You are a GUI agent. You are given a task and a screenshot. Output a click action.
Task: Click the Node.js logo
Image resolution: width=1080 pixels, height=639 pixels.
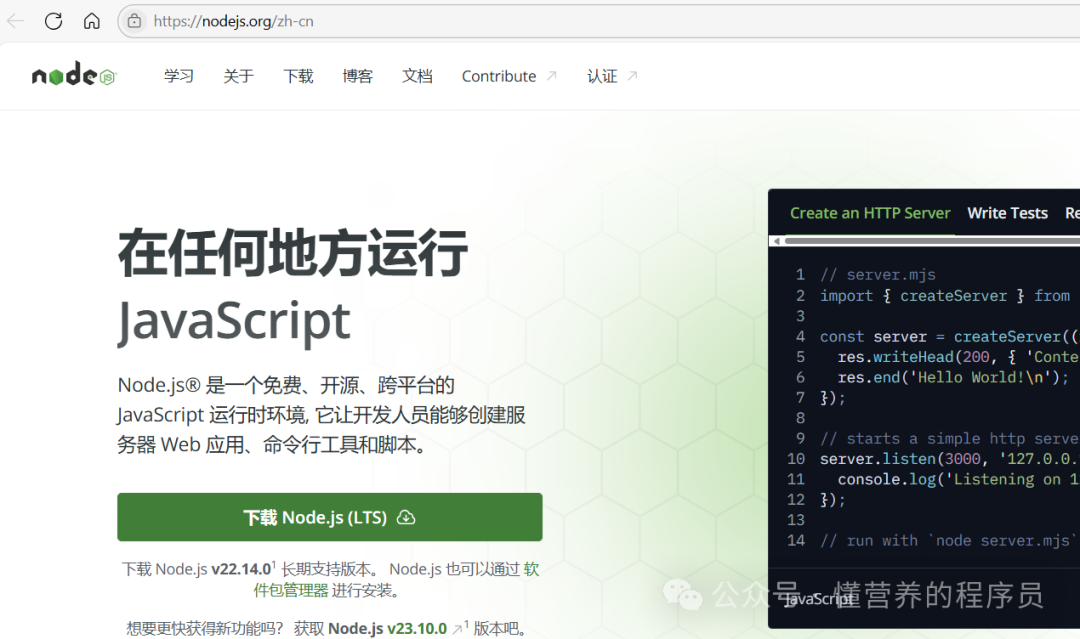[x=74, y=74]
